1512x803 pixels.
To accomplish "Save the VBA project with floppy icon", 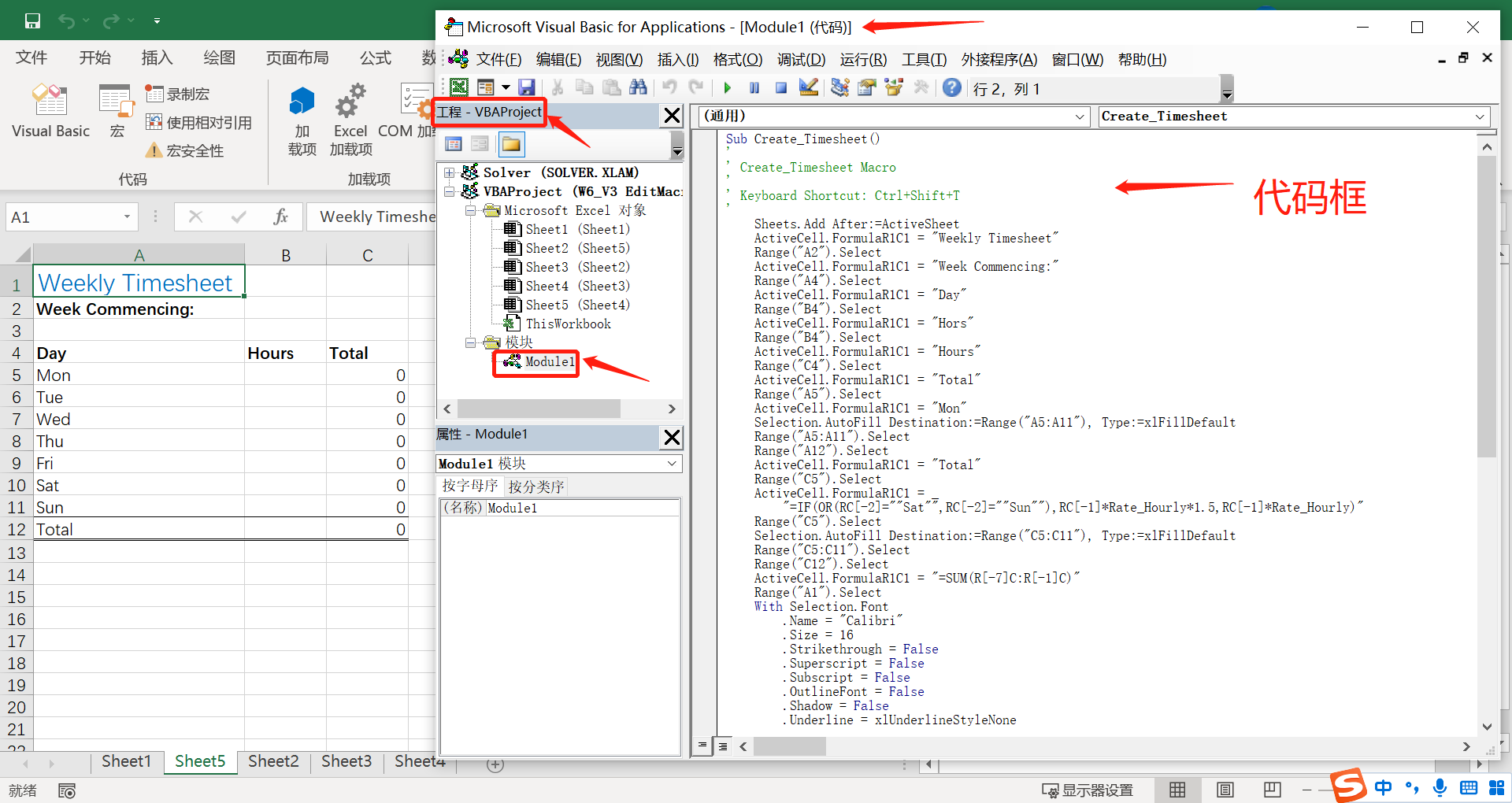I will (x=527, y=87).
